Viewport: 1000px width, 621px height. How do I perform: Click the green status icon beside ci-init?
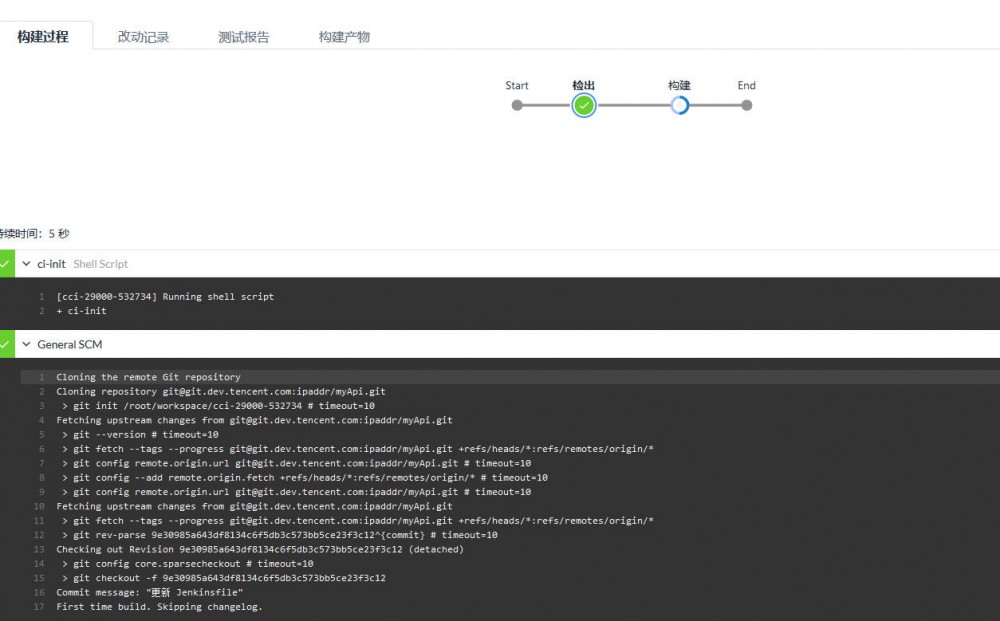[4, 264]
